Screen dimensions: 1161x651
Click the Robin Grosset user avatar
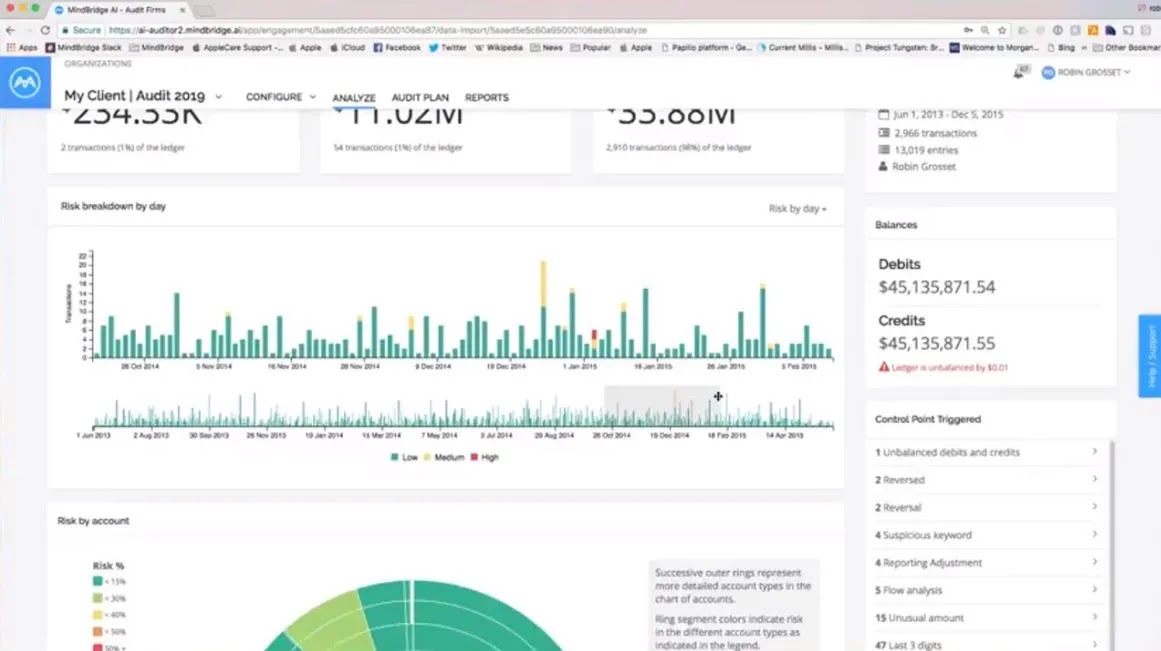tap(1048, 73)
